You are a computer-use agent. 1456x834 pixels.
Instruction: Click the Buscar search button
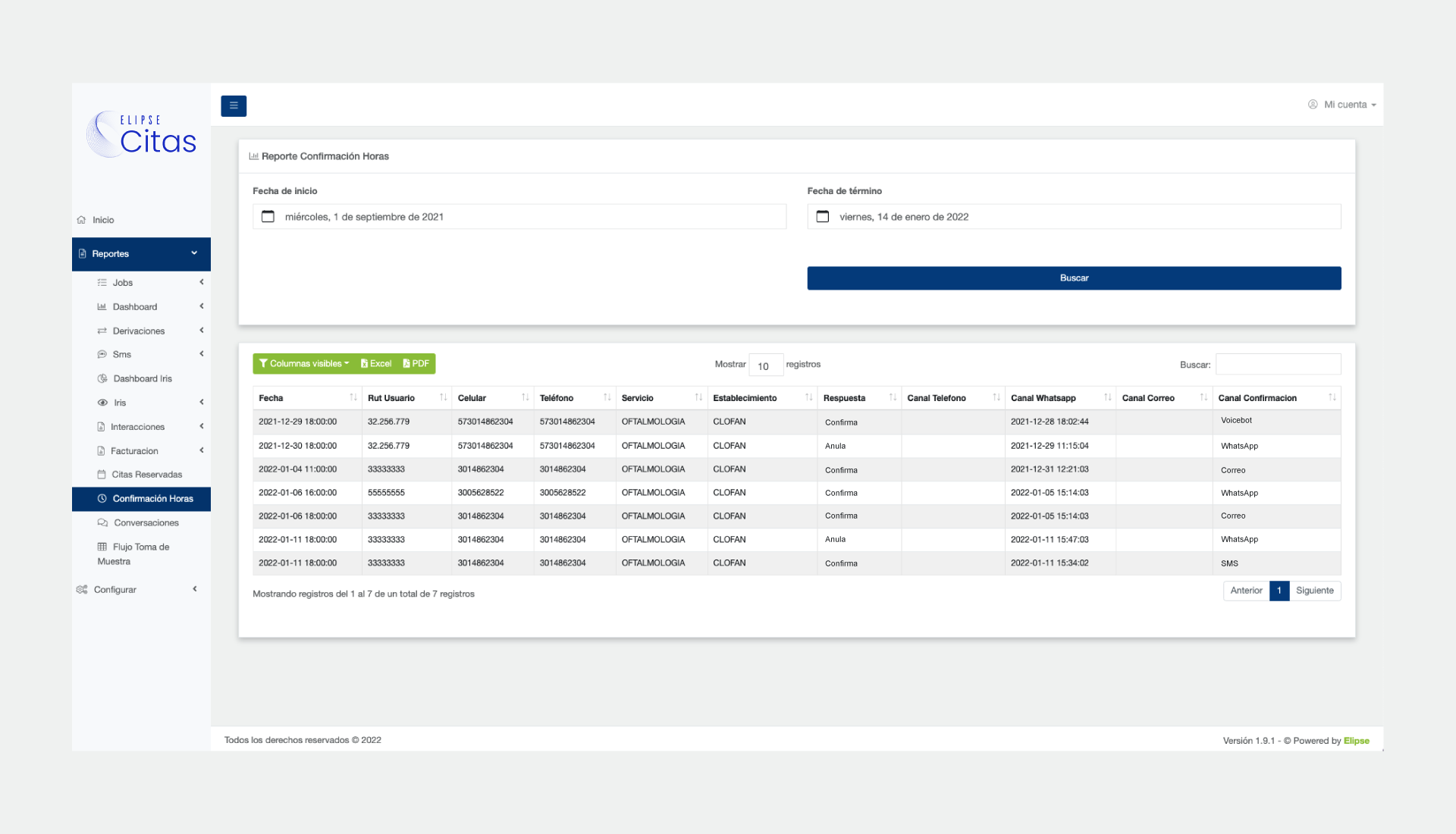pos(1074,278)
